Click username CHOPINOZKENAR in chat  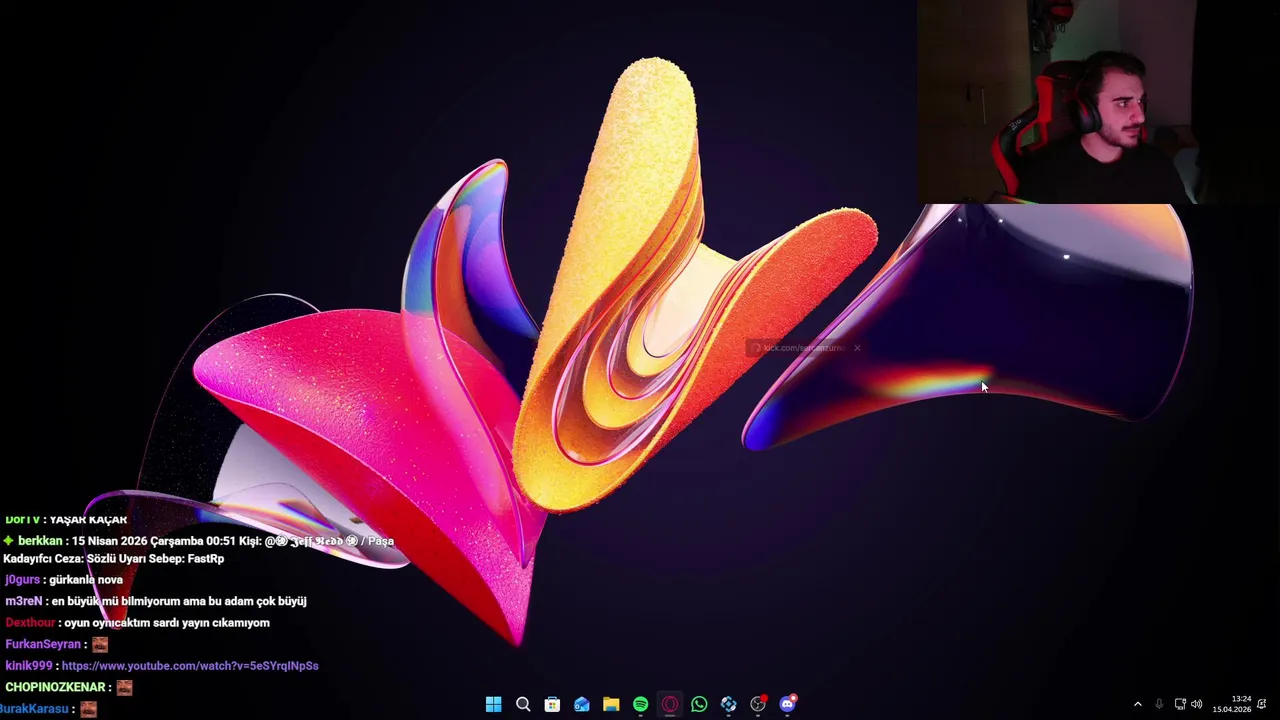pos(55,688)
